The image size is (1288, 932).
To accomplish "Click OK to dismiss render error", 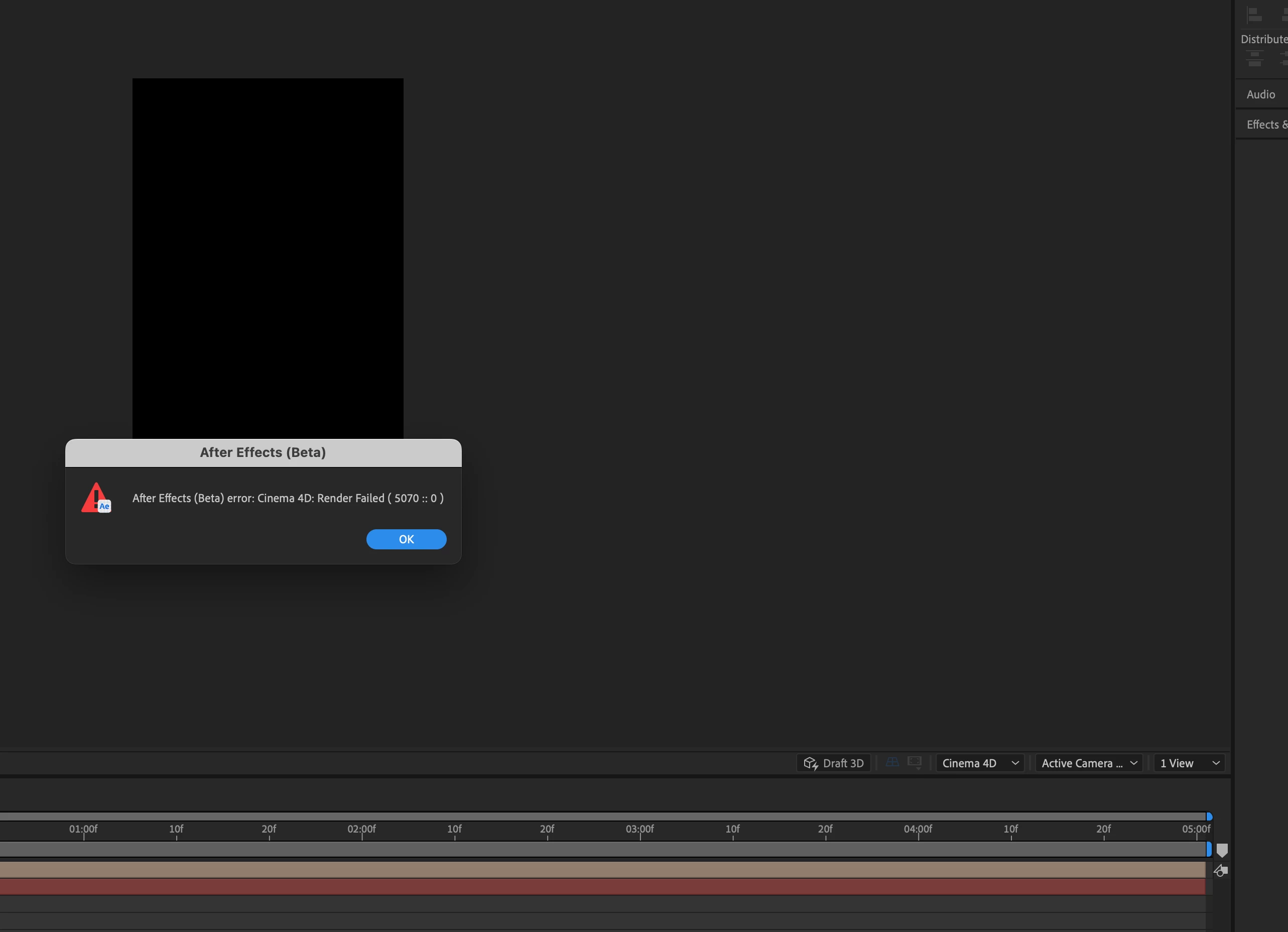I will click(x=406, y=539).
